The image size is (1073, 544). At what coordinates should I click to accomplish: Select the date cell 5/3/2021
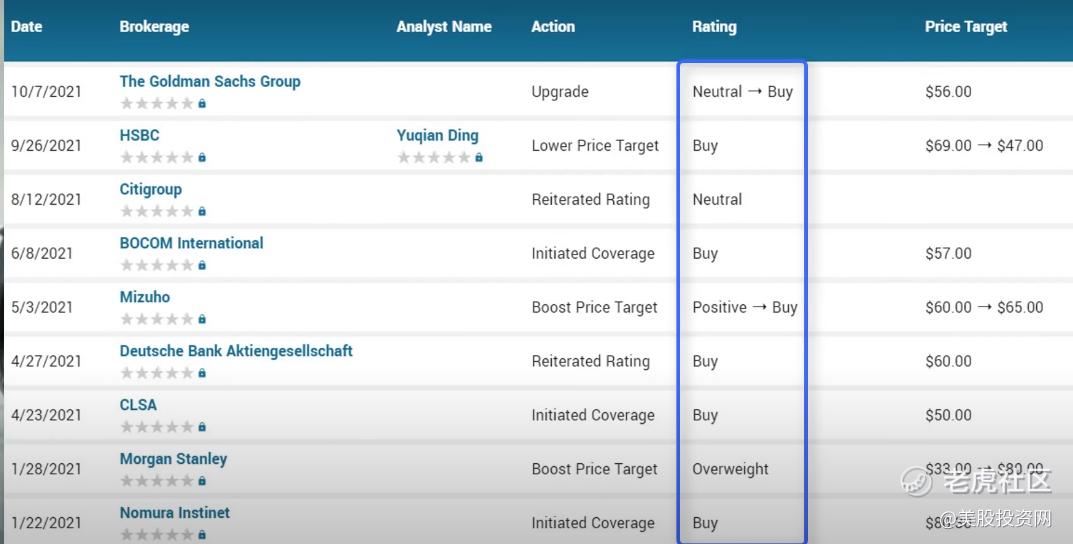[42, 307]
